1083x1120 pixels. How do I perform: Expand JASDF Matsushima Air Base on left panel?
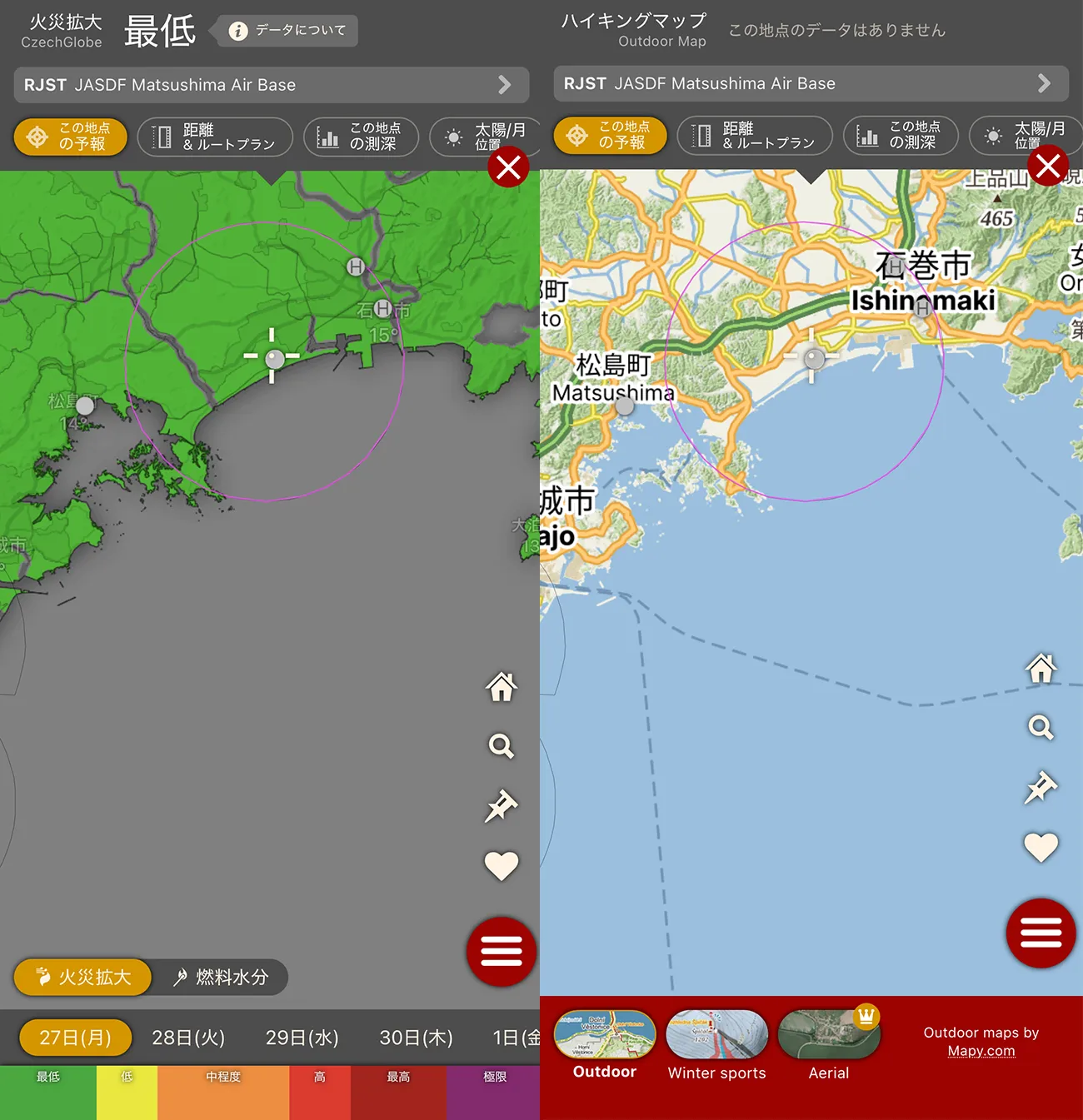tap(271, 85)
